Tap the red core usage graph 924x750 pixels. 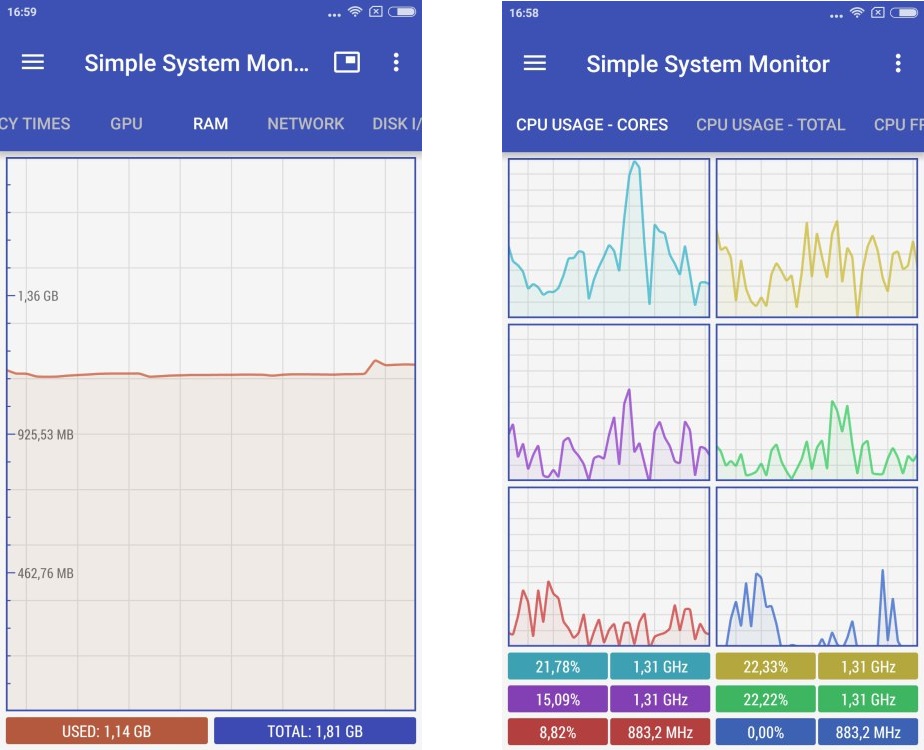609,567
